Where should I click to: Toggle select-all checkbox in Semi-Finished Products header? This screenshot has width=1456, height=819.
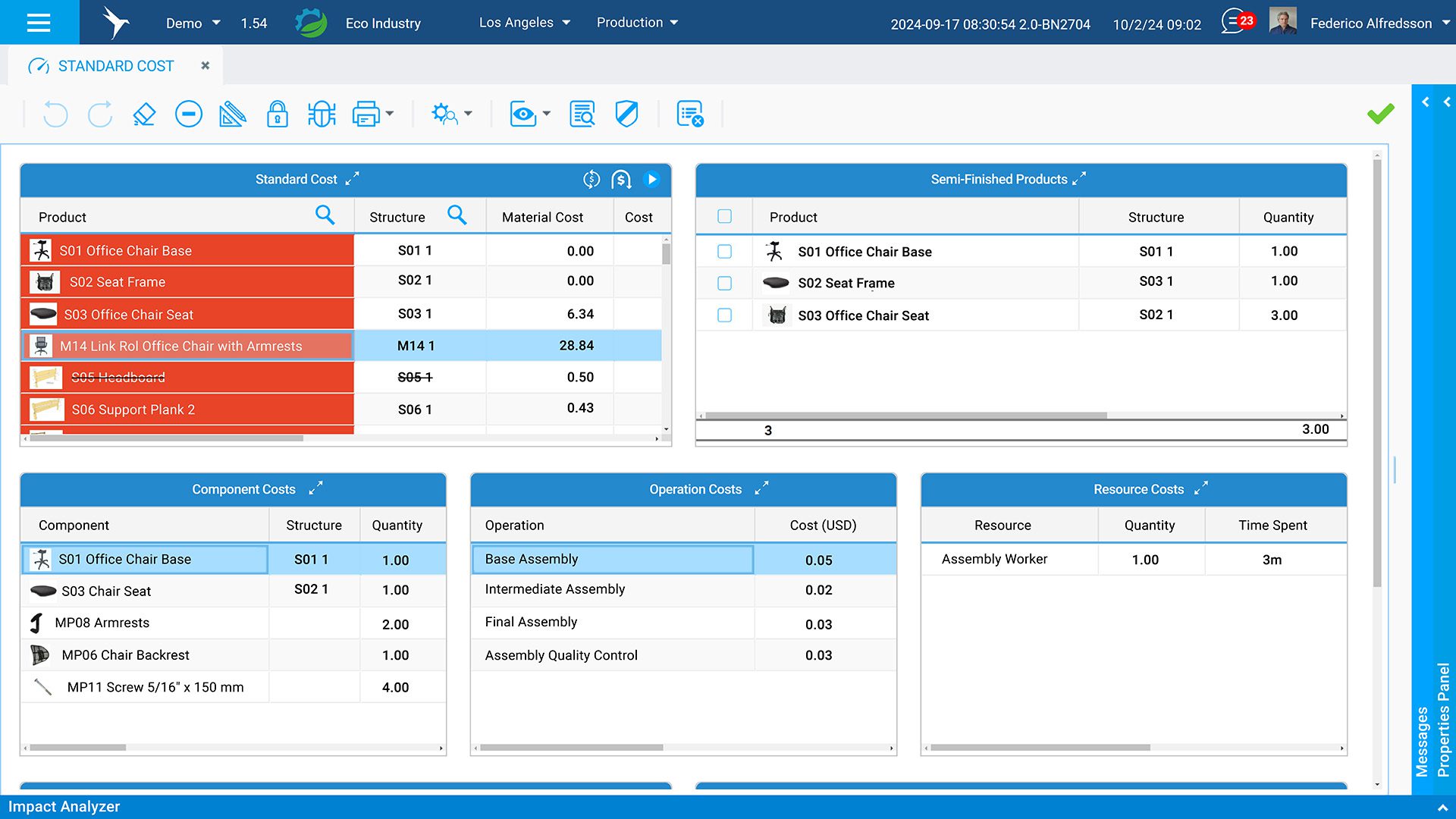click(725, 217)
